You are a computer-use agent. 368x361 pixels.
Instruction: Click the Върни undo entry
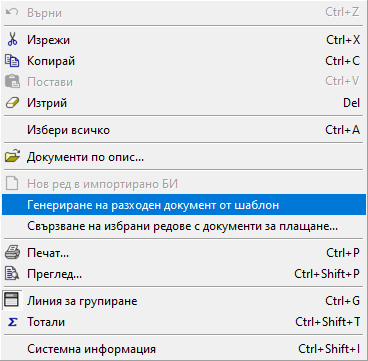point(184,13)
